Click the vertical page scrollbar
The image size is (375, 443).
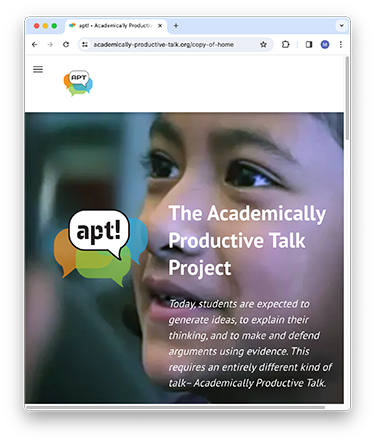[347, 99]
